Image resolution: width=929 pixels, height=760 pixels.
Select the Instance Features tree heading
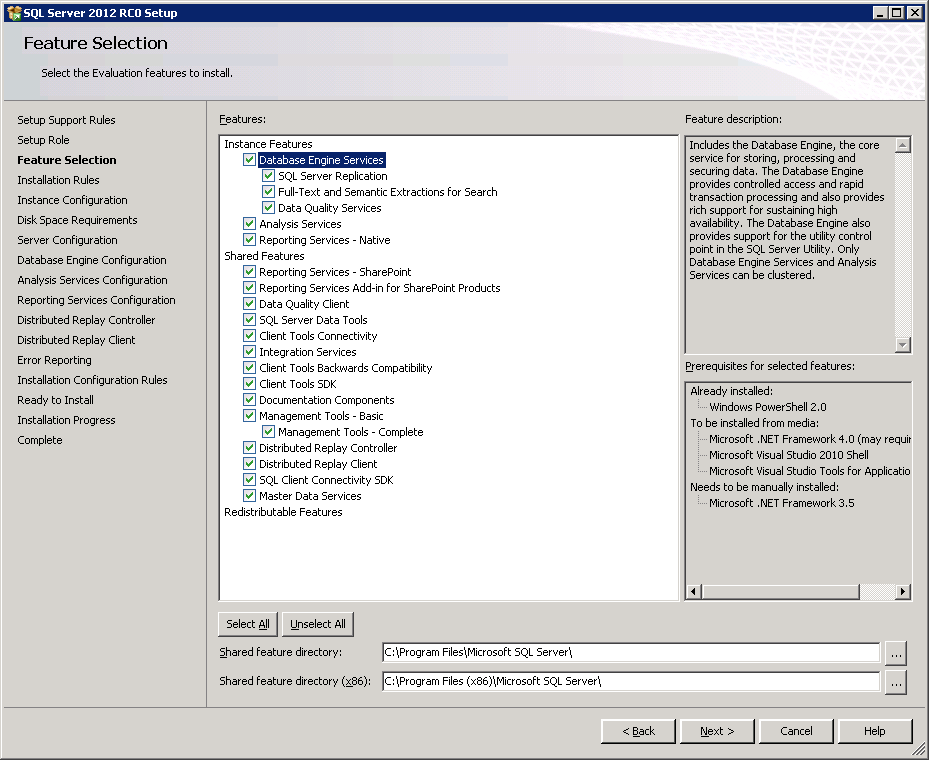[268, 144]
